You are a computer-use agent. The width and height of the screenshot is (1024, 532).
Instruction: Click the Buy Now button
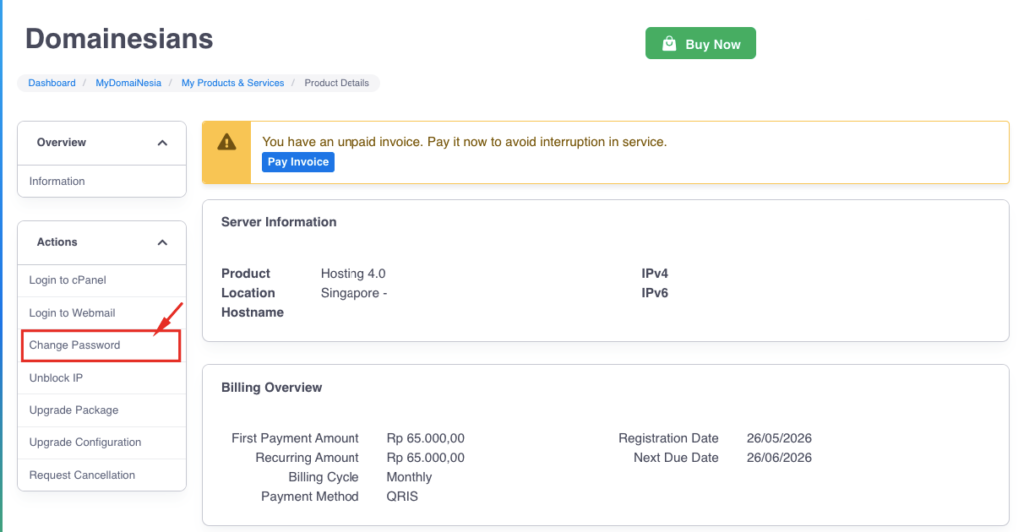[x=700, y=44]
